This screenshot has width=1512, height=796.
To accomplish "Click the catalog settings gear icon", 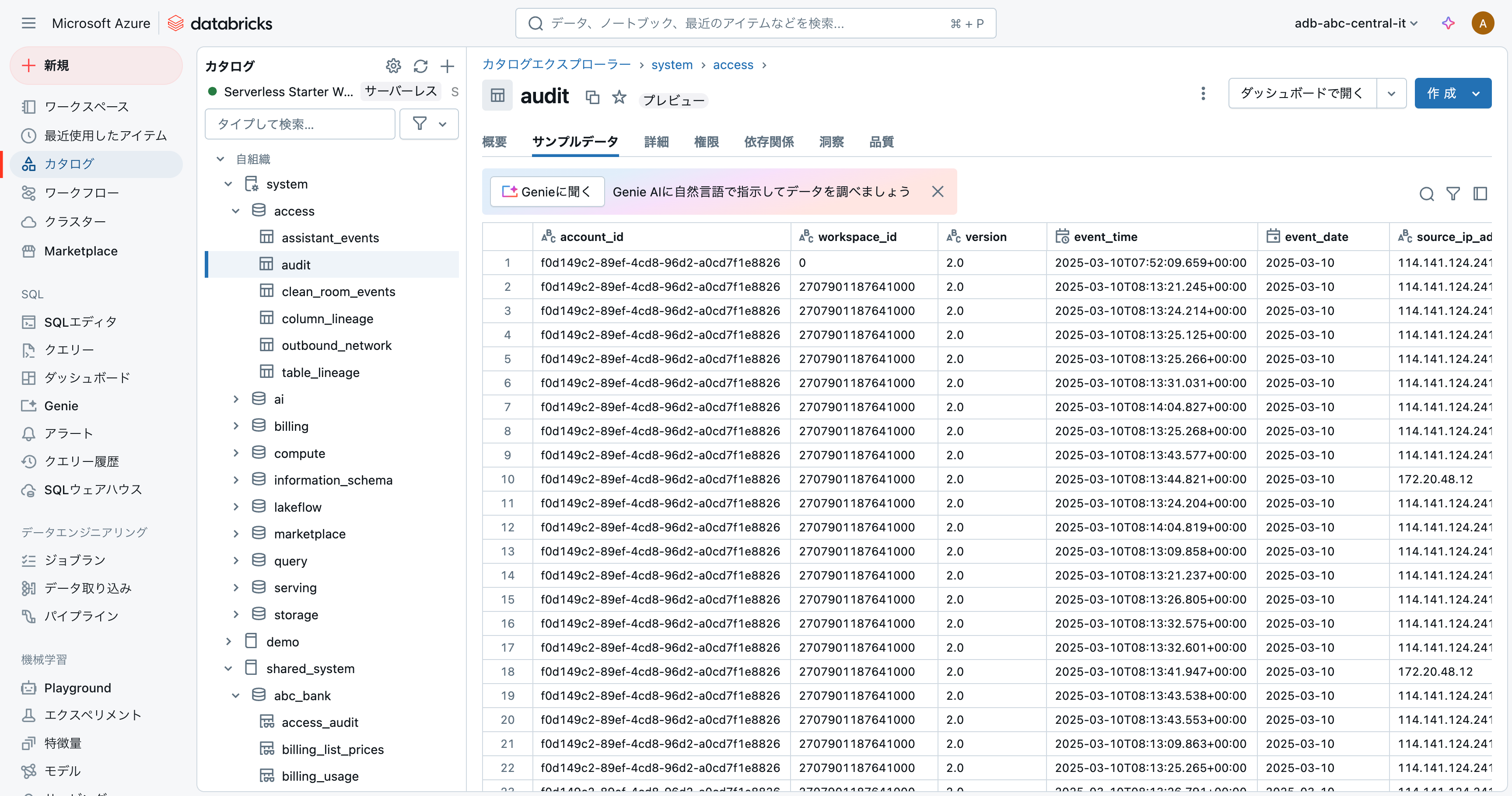I will pyautogui.click(x=393, y=66).
